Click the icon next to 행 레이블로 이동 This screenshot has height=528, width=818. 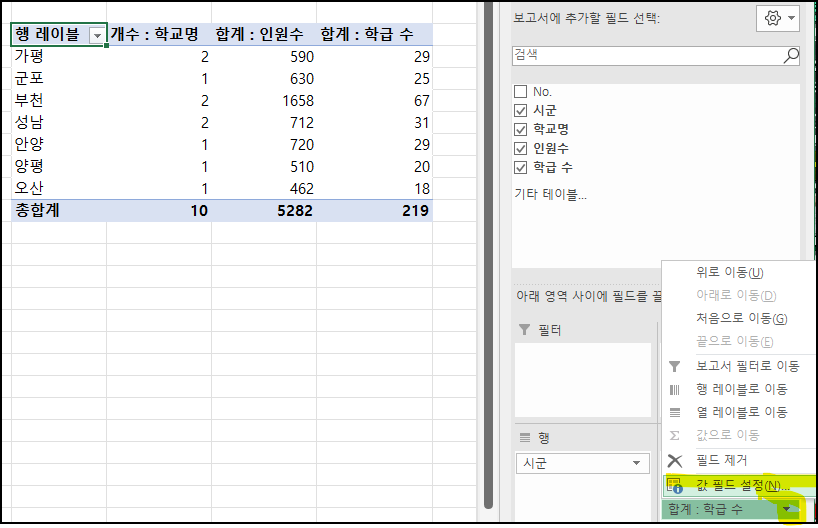675,390
